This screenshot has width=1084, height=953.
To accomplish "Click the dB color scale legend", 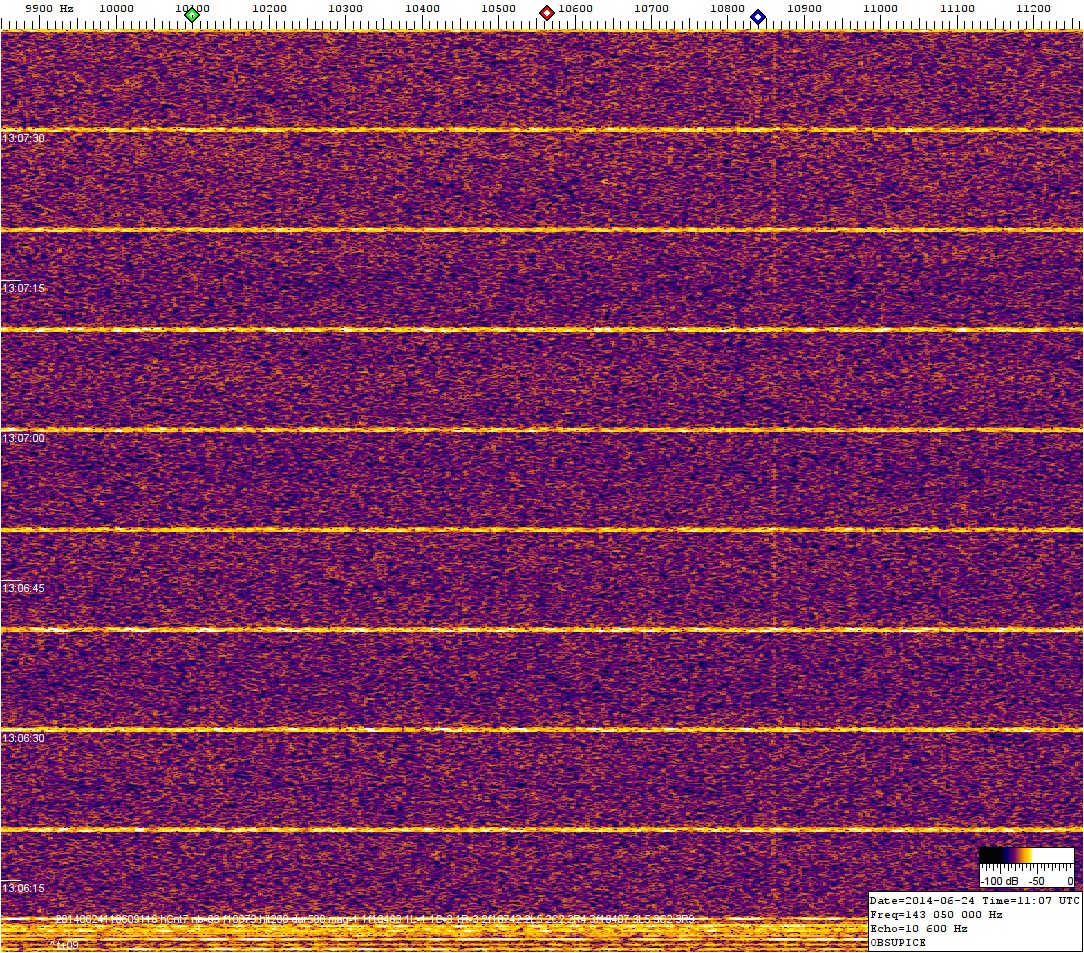I will [x=1026, y=867].
